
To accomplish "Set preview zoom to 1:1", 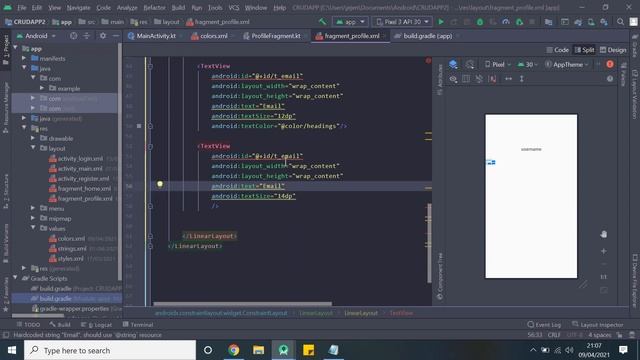I will pyautogui.click(x=604, y=277).
